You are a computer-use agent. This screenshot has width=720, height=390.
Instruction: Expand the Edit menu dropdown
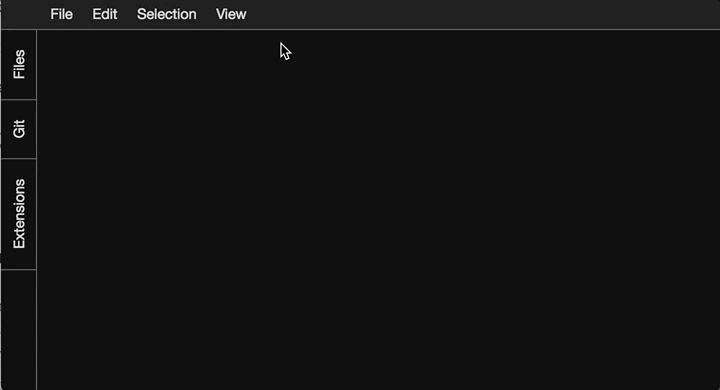tap(105, 14)
